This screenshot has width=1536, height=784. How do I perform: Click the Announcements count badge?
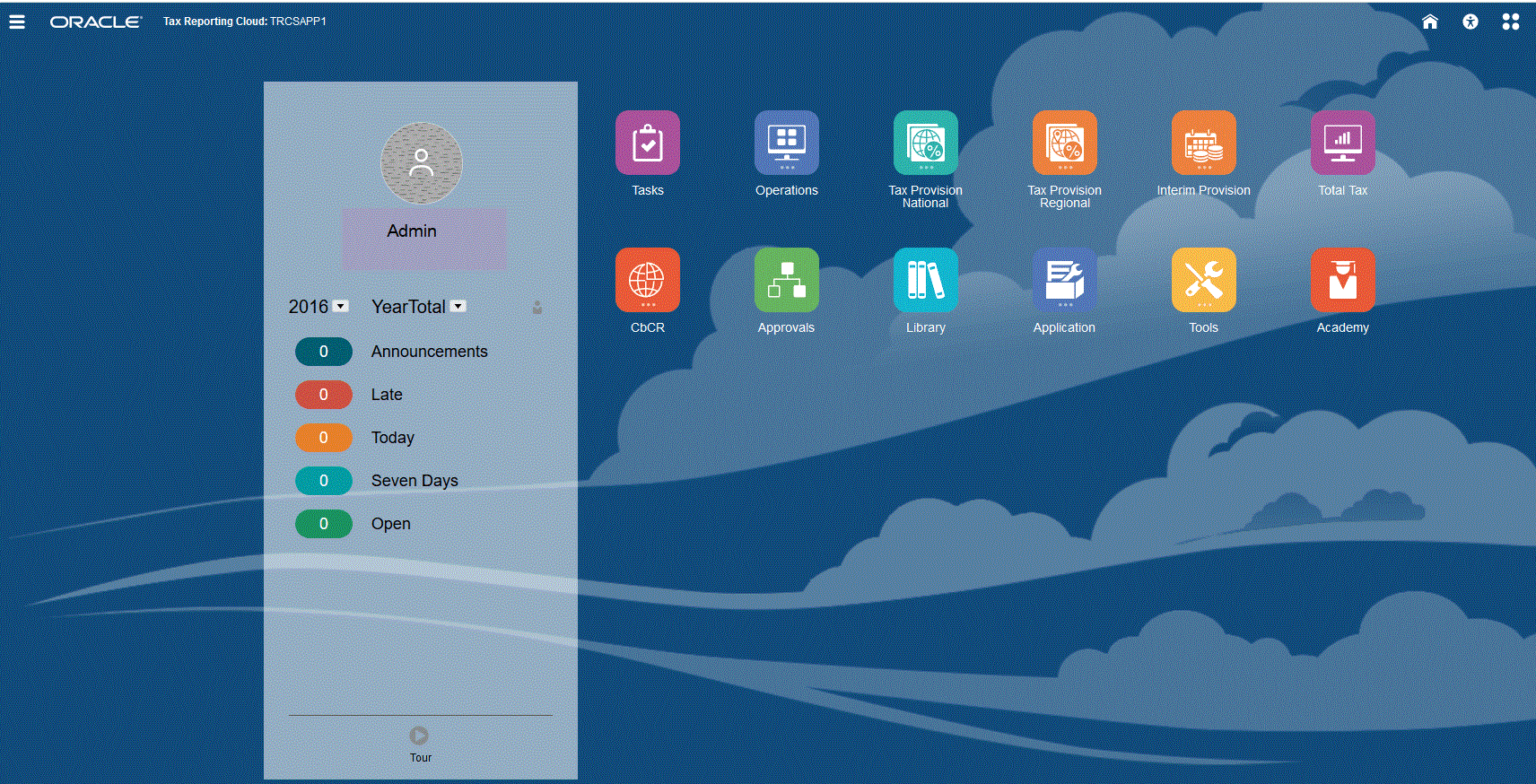pyautogui.click(x=324, y=352)
